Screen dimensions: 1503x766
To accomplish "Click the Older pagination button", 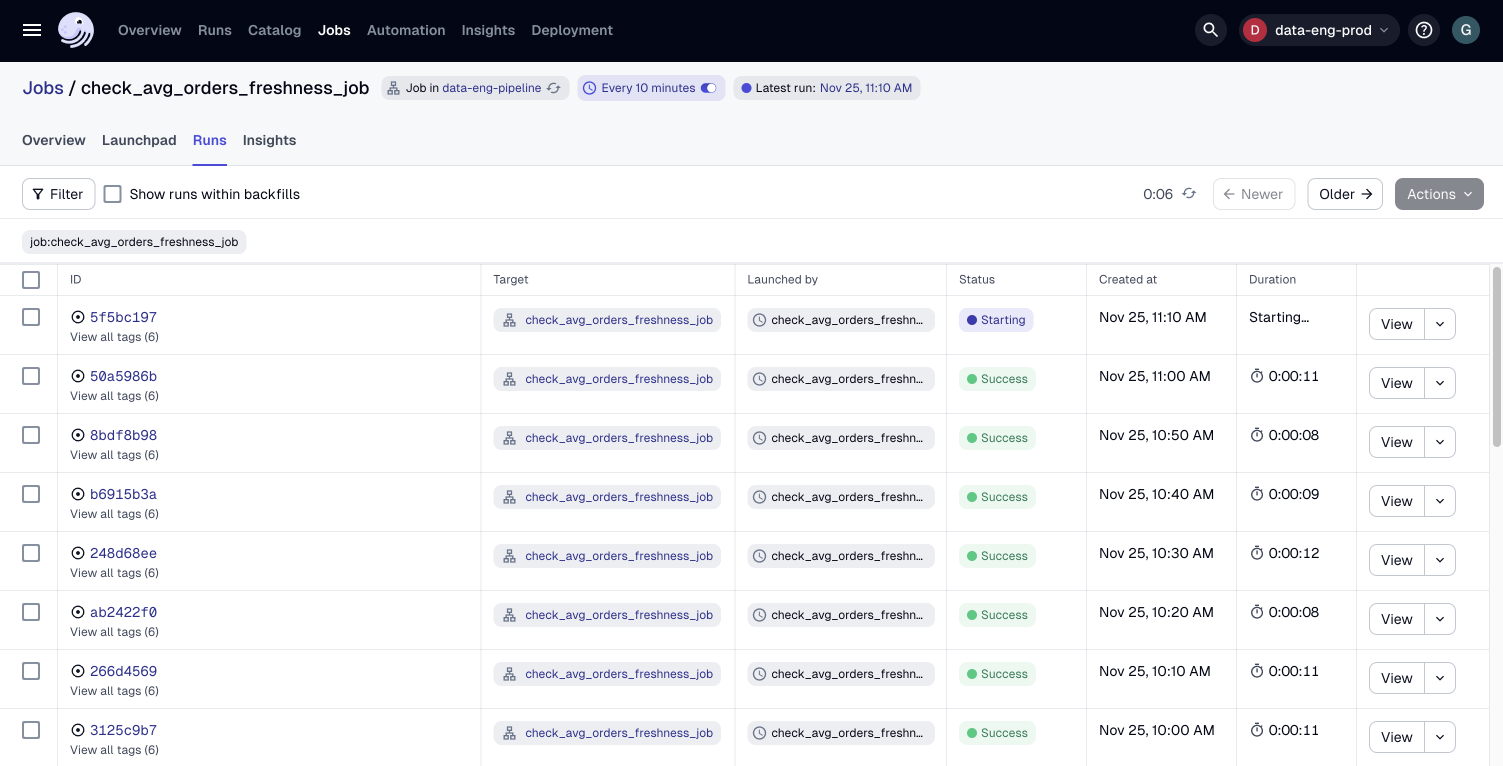I will (x=1344, y=194).
